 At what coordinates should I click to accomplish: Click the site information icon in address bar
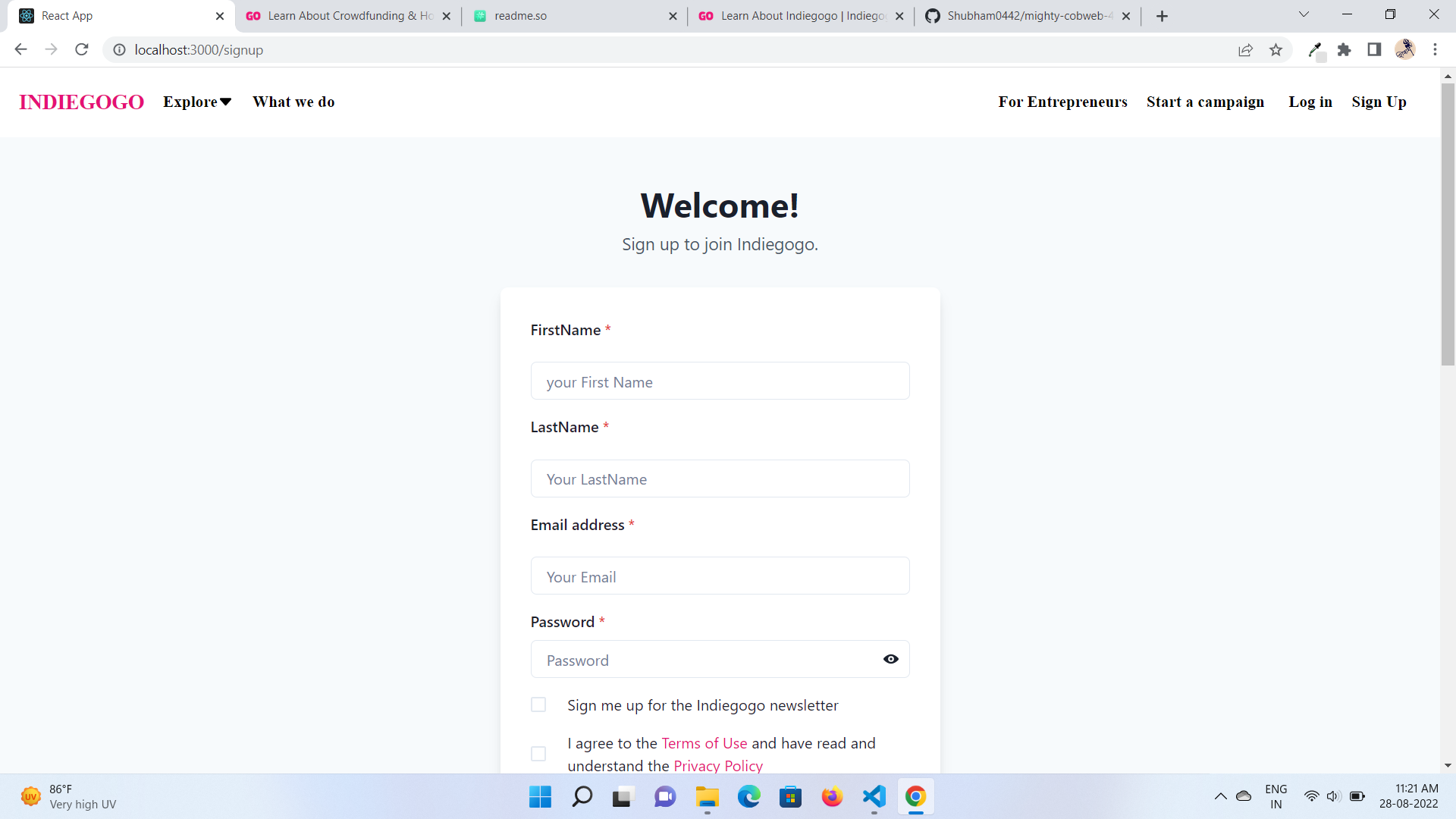(119, 49)
